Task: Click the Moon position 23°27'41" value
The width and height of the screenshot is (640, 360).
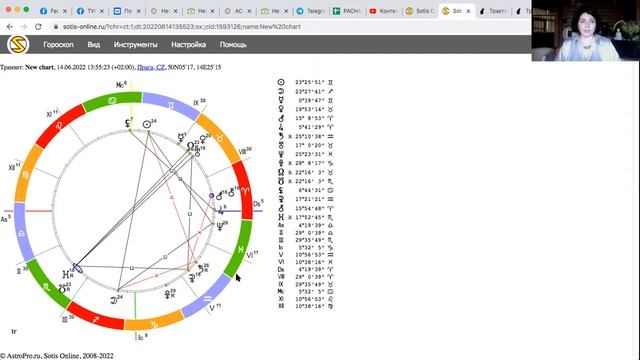Action: point(310,91)
